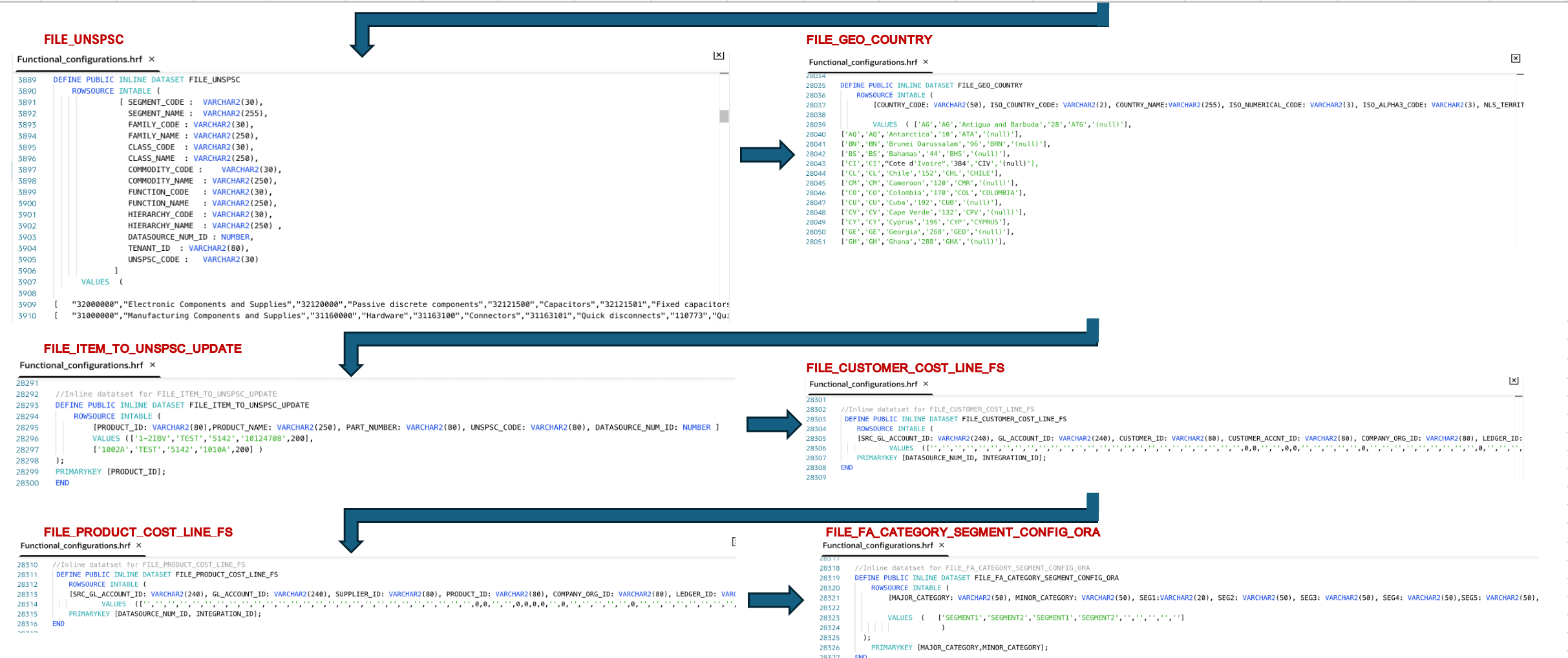The height and width of the screenshot is (658, 1568).
Task: Click the HIERARCHY_NAME column definition line
Action: pyautogui.click(x=205, y=226)
